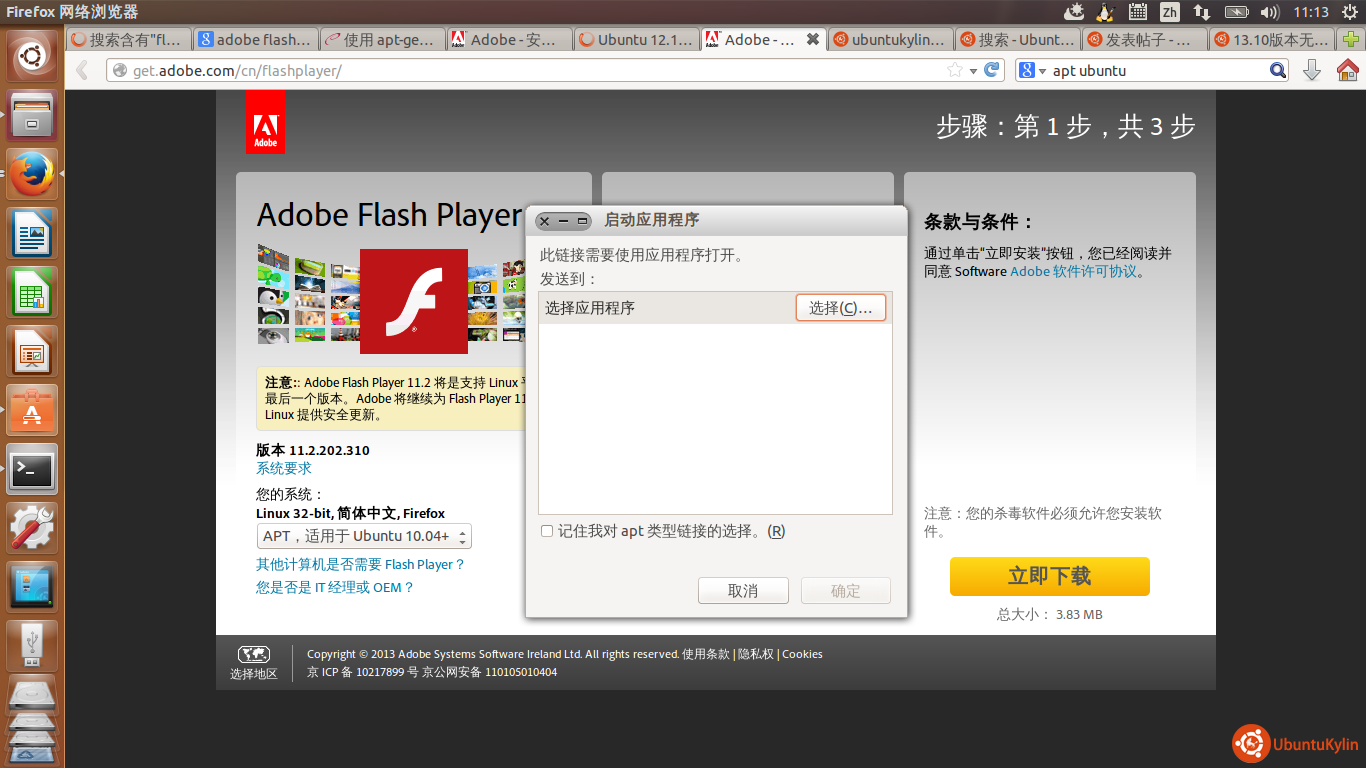Bookmark page with star icon

955,70
